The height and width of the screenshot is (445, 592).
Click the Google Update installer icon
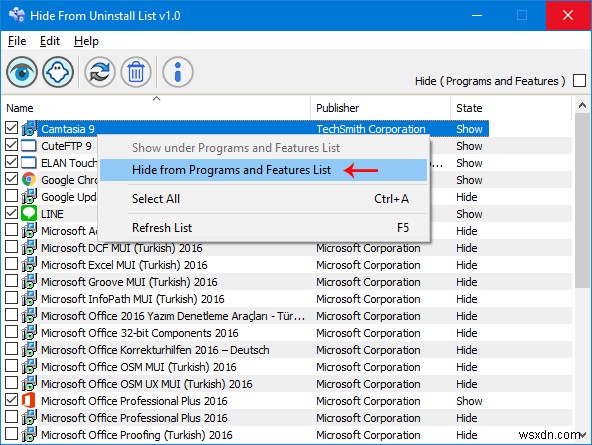point(29,196)
